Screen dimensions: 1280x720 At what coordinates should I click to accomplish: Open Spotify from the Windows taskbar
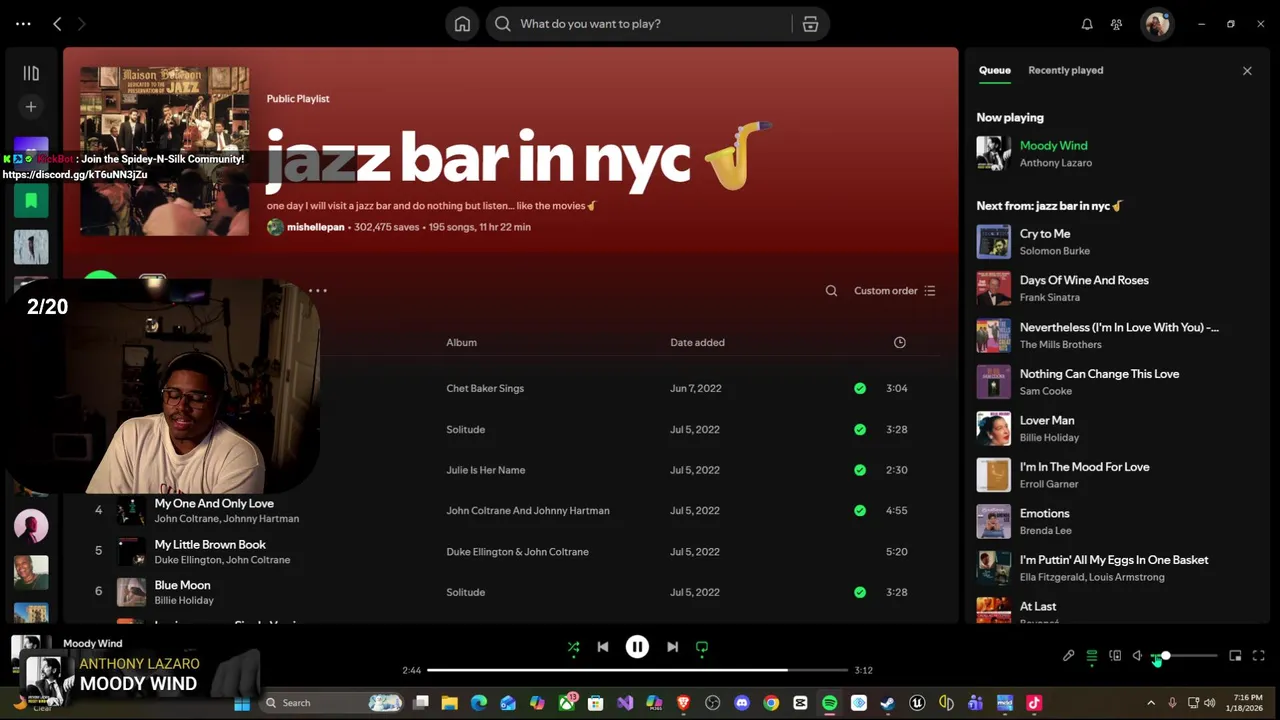[829, 703]
